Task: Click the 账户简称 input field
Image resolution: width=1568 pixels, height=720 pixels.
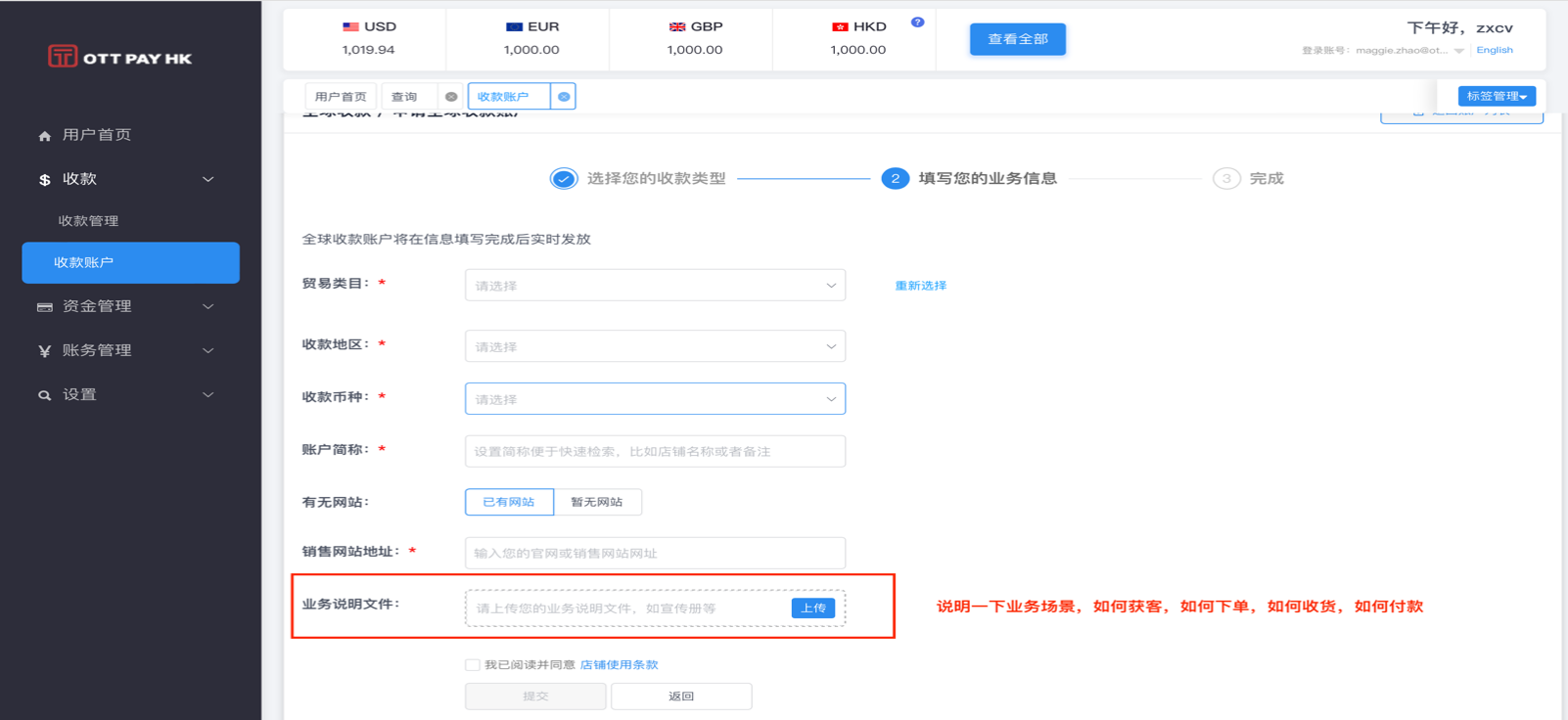Action: tap(655, 451)
